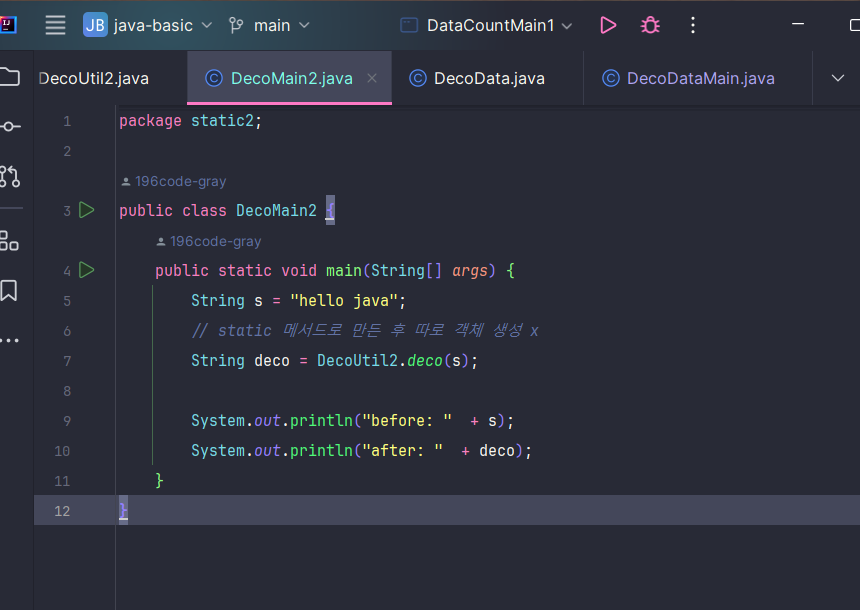This screenshot has height=610, width=860.
Task: Open the main menu hamburger icon
Action: [x=55, y=25]
